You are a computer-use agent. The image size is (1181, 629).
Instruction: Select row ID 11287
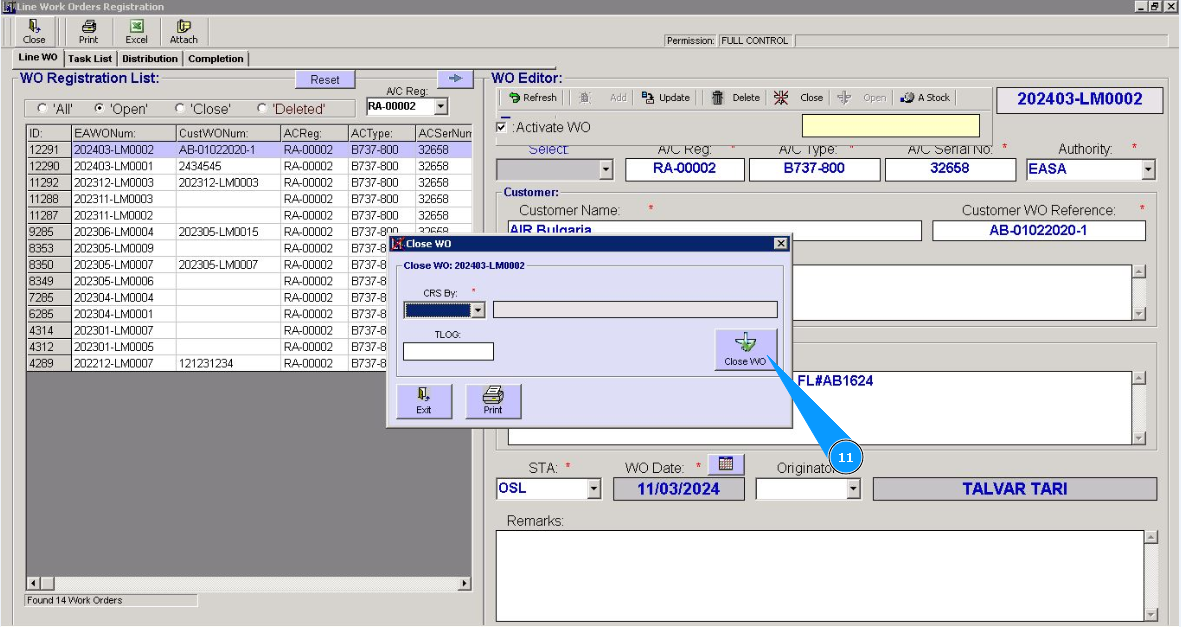point(249,215)
